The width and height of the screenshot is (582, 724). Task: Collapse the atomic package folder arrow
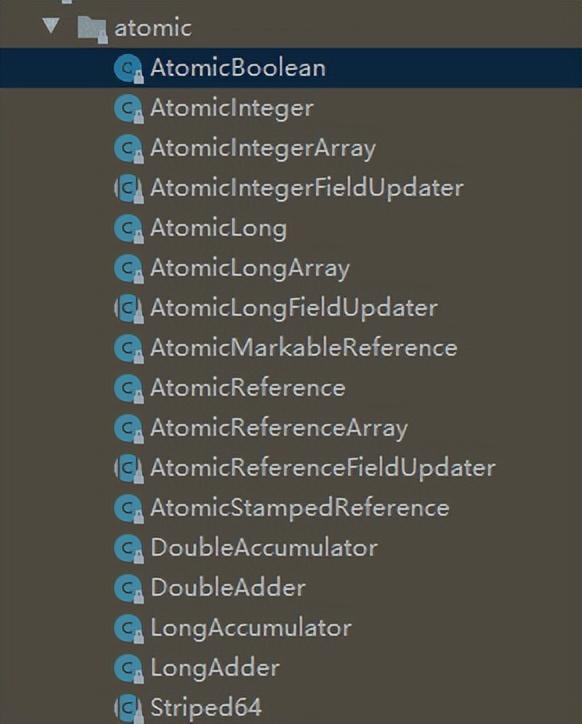(x=51, y=25)
